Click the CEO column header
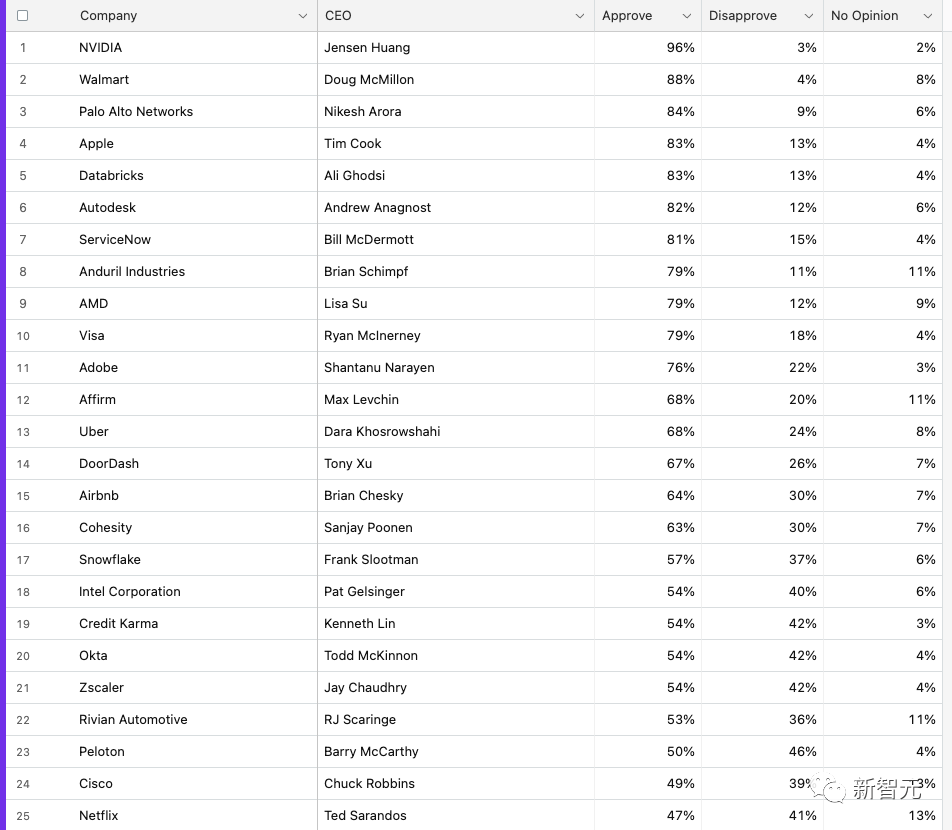The height and width of the screenshot is (830, 952). [339, 16]
